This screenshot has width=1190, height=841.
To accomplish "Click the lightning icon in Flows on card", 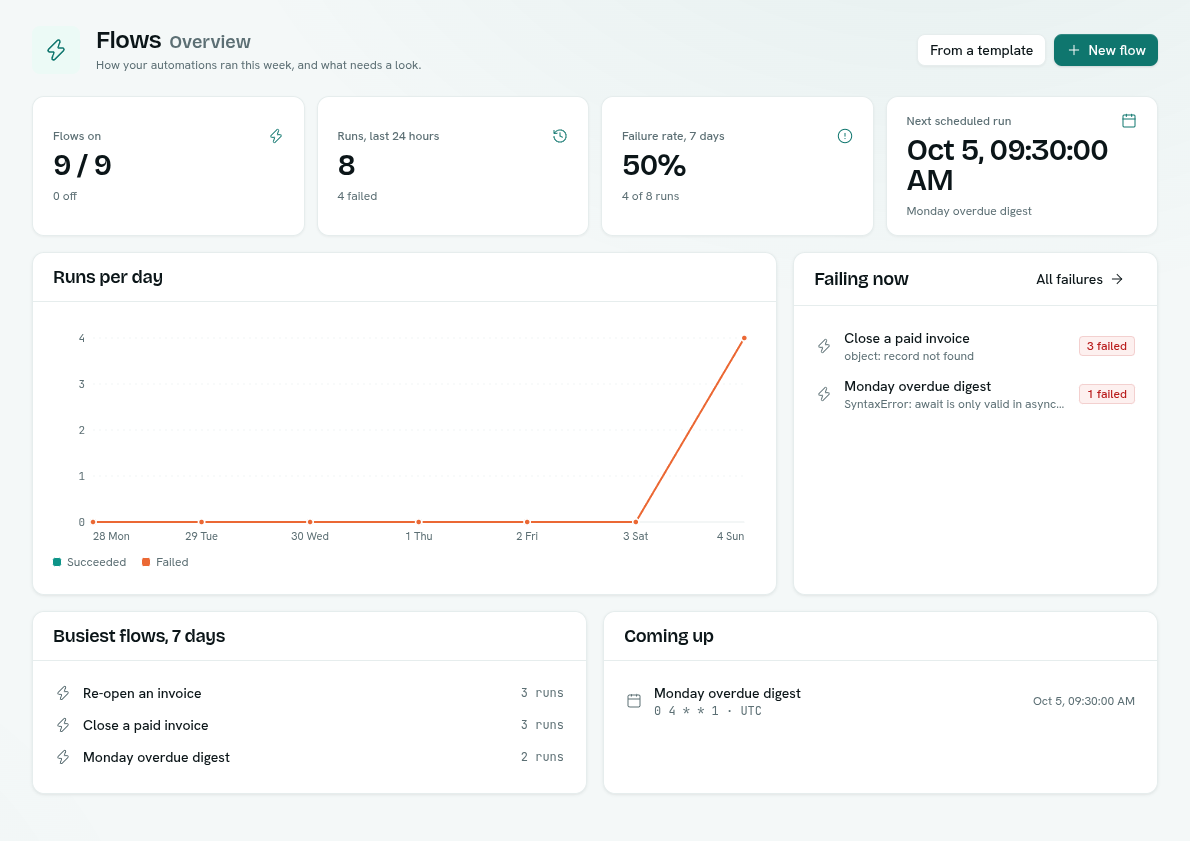I will (x=276, y=136).
